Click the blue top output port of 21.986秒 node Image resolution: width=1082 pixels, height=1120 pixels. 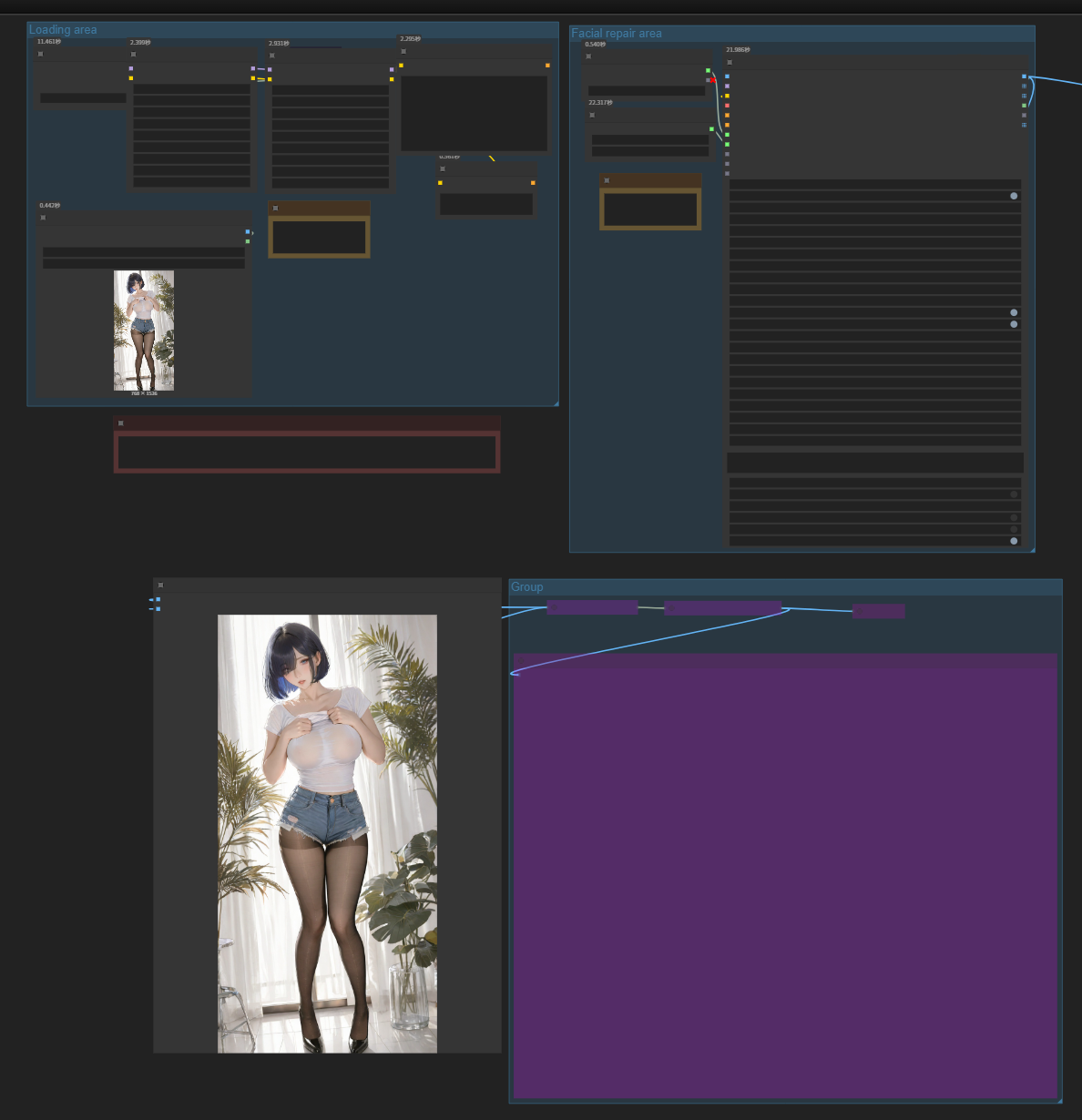point(1024,76)
